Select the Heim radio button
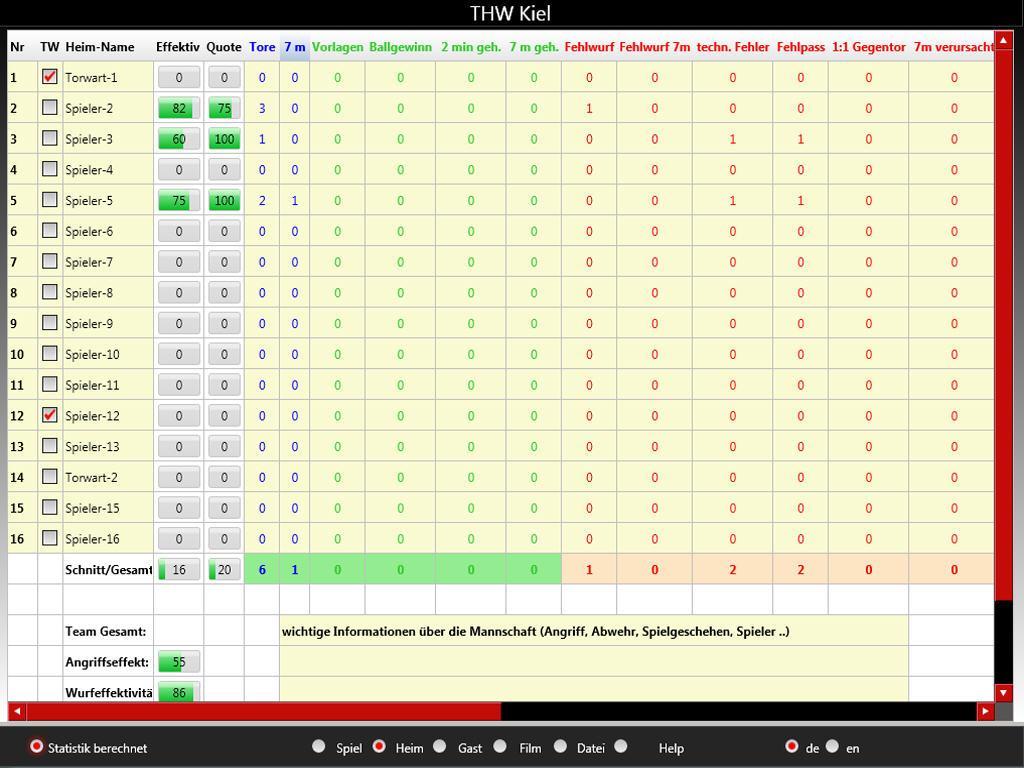This screenshot has height=768, width=1024. [x=379, y=746]
